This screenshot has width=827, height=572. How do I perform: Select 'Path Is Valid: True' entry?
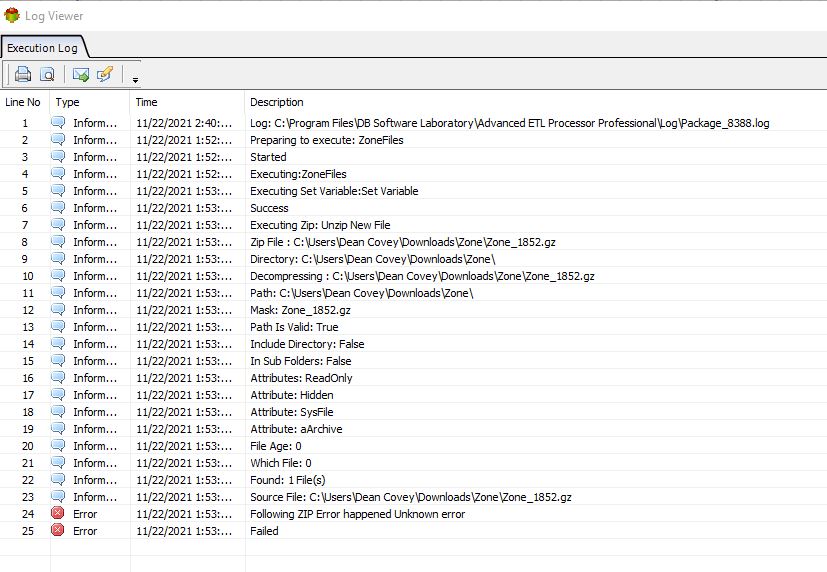[x=294, y=327]
